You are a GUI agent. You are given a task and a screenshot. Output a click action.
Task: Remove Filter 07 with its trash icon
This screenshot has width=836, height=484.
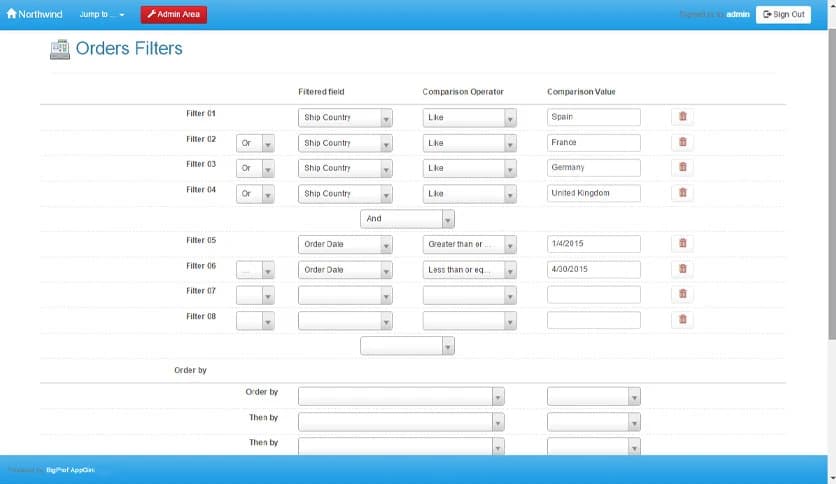click(682, 294)
